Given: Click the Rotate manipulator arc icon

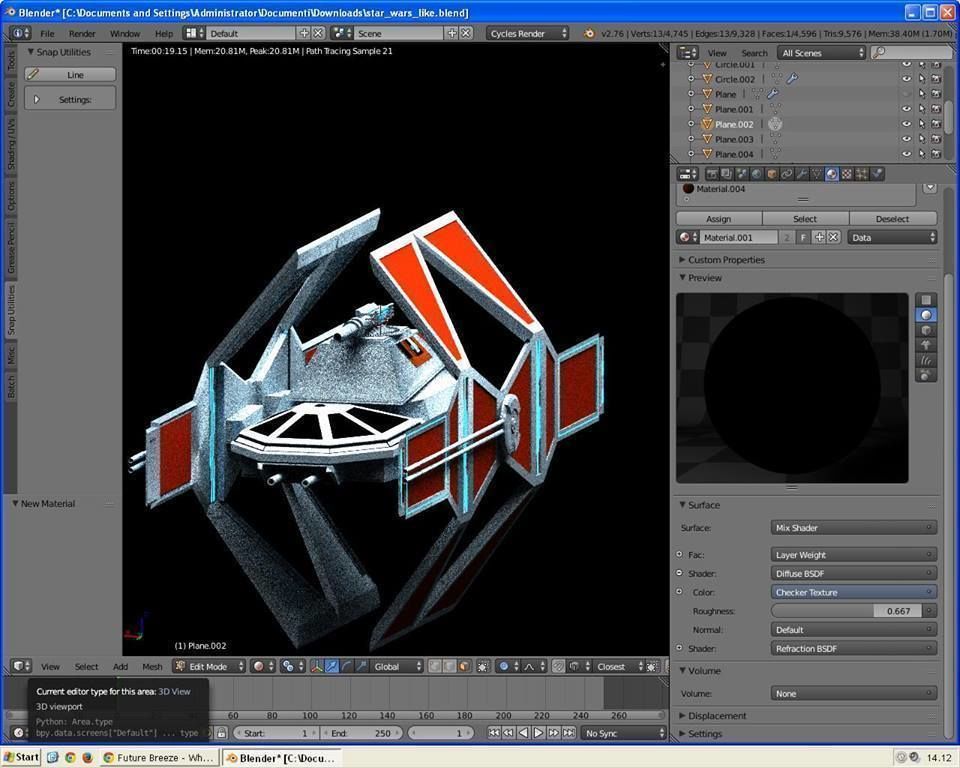Looking at the screenshot, I should [347, 666].
